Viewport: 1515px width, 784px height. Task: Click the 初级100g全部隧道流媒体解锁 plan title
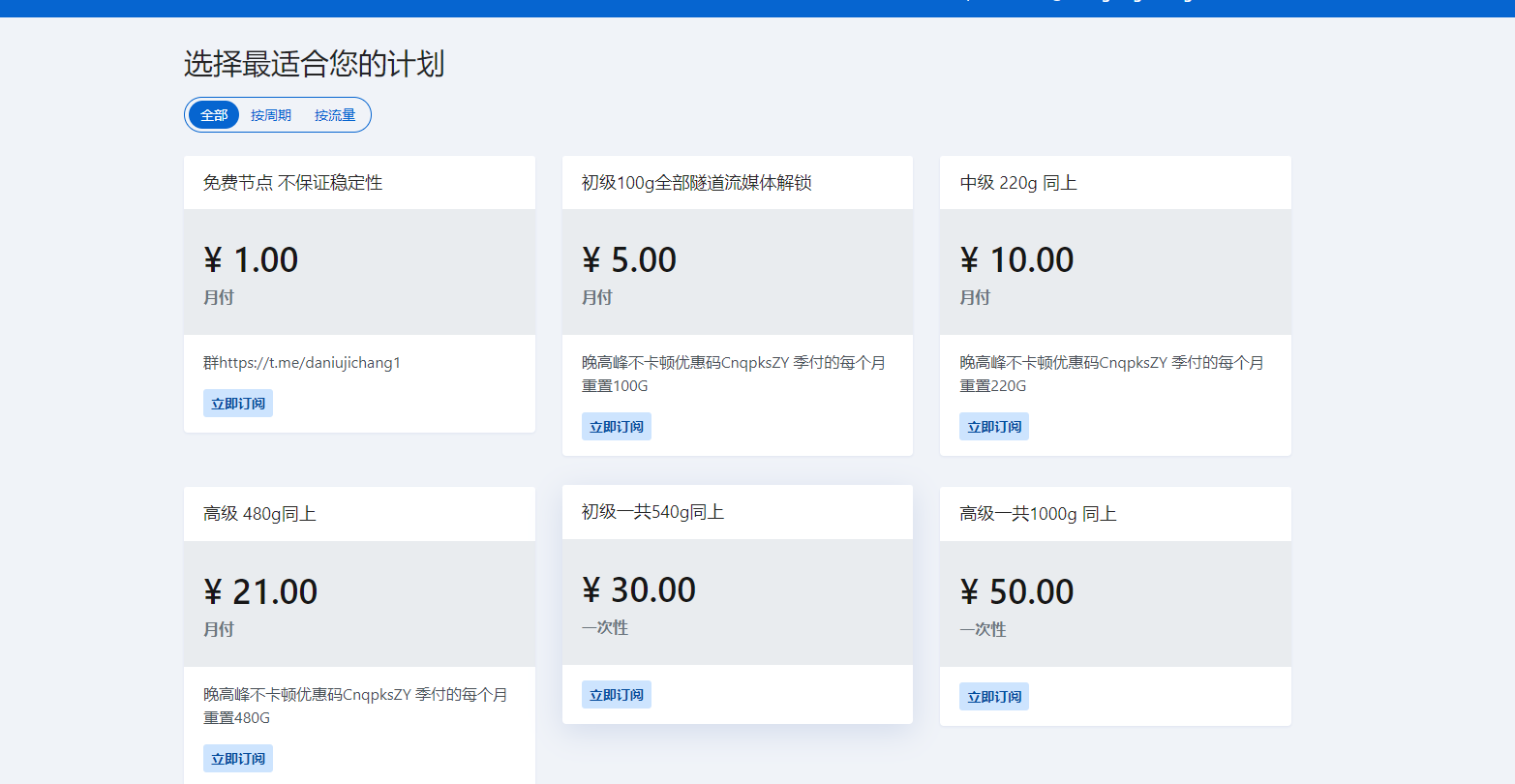[696, 183]
